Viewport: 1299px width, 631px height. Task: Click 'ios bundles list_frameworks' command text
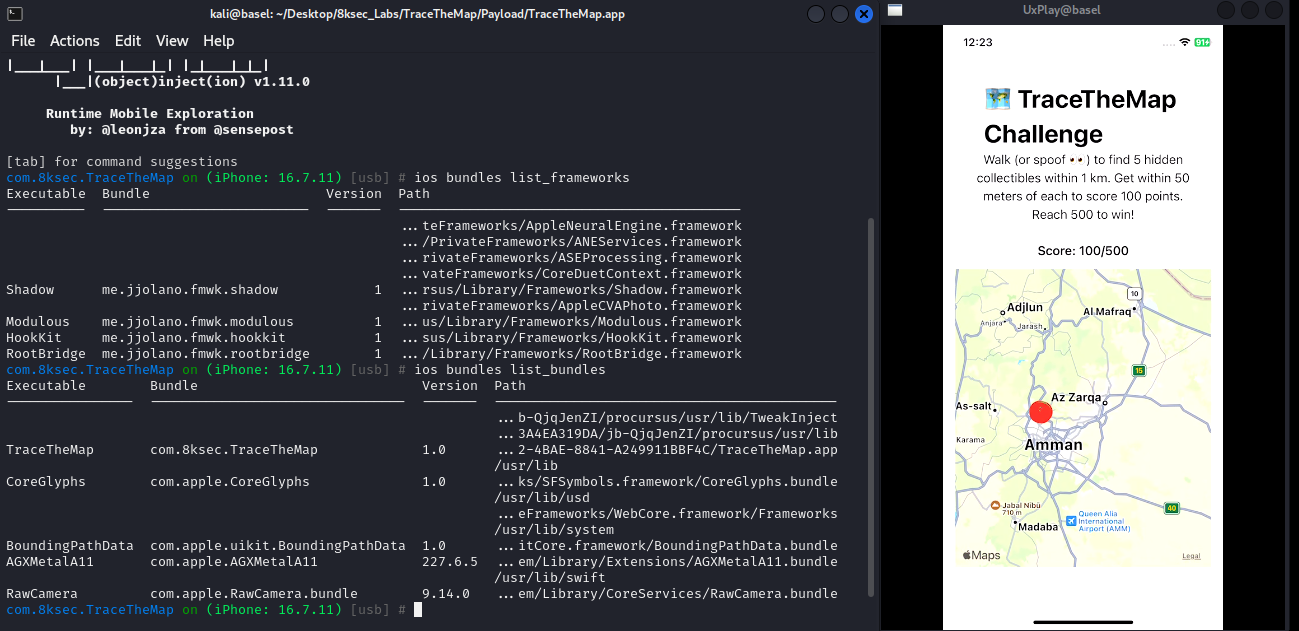point(522,177)
